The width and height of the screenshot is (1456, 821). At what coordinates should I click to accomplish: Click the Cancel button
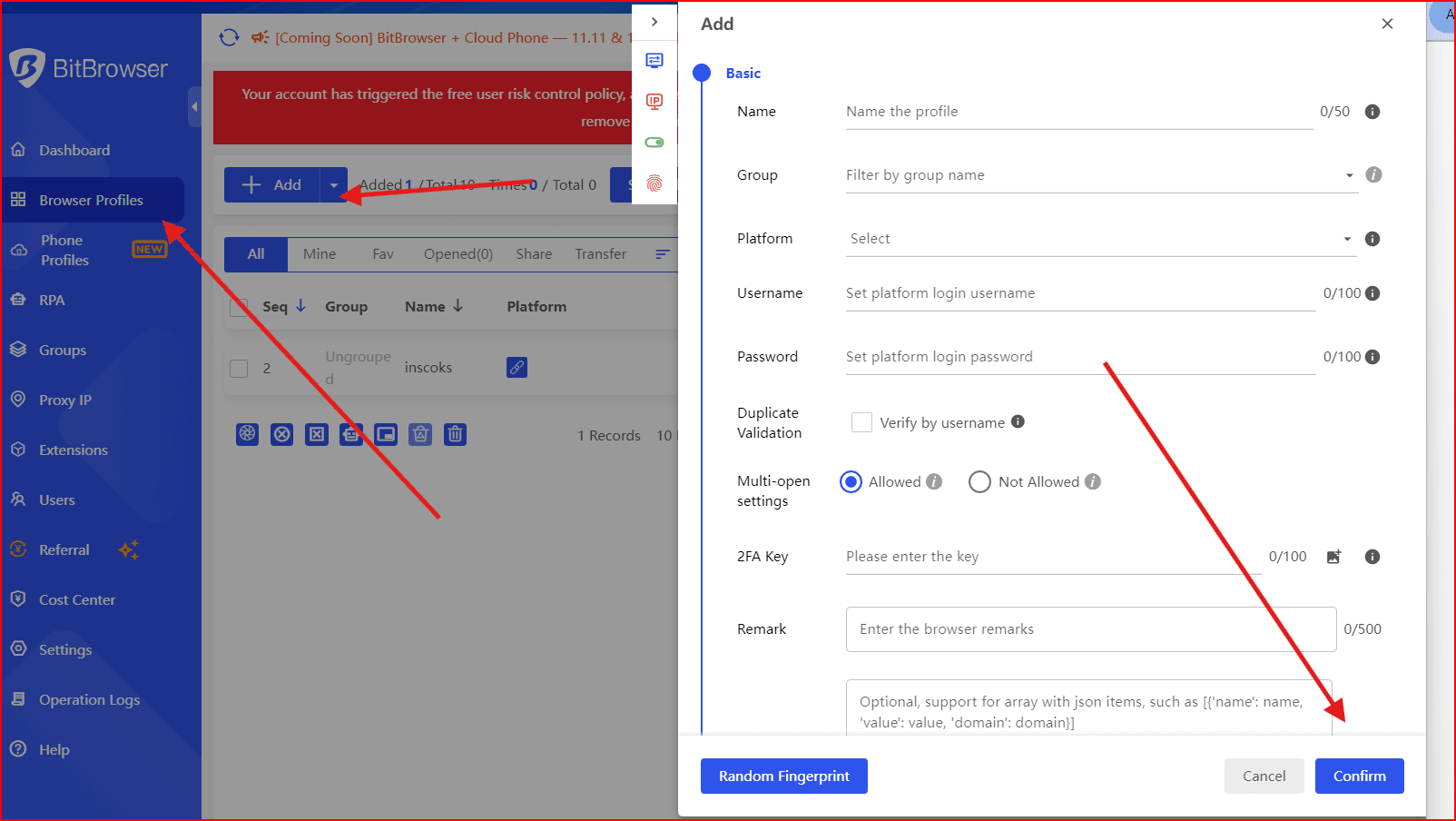click(1264, 776)
